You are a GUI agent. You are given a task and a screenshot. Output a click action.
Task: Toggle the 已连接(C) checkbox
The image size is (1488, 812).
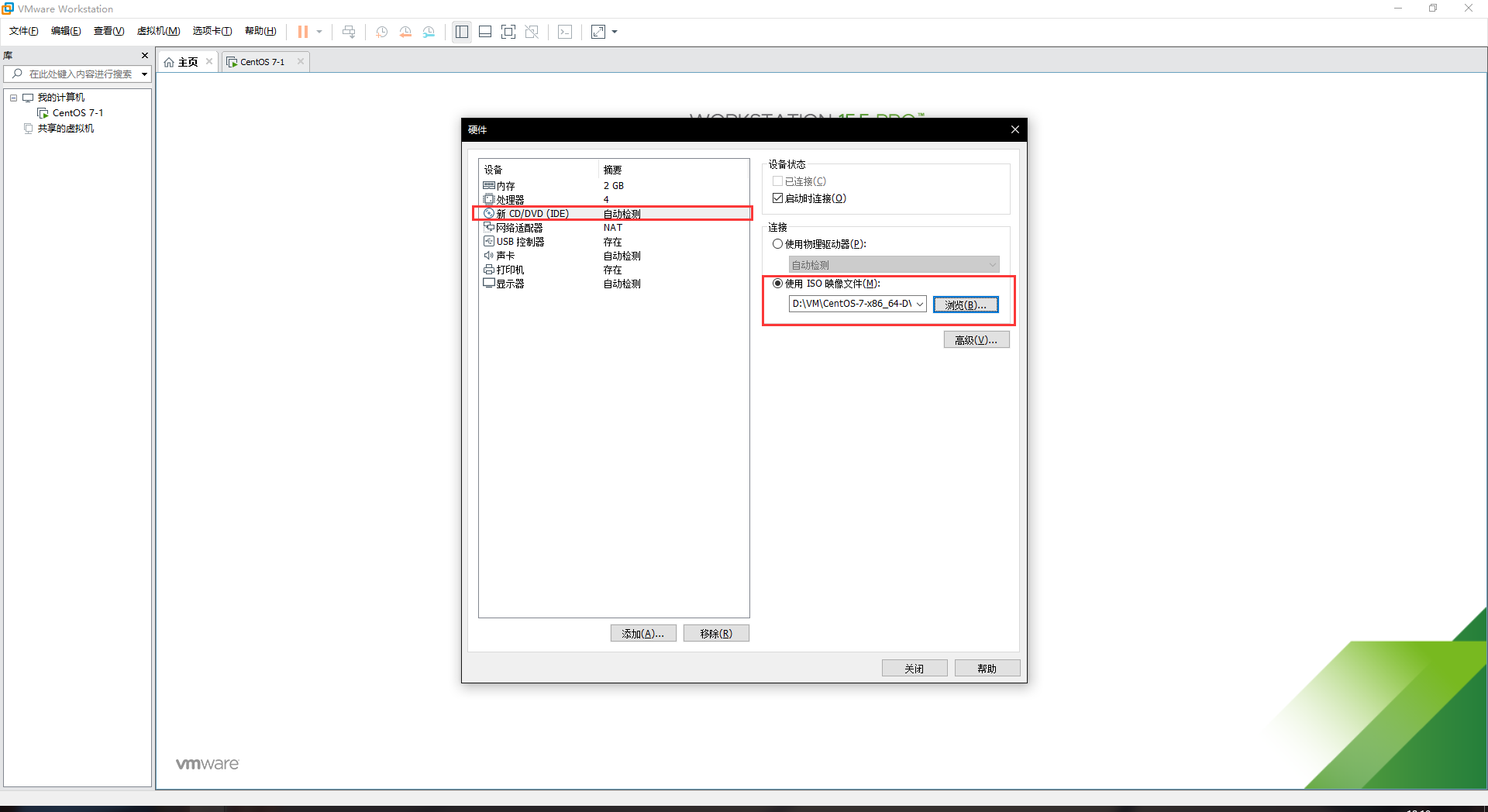point(777,181)
